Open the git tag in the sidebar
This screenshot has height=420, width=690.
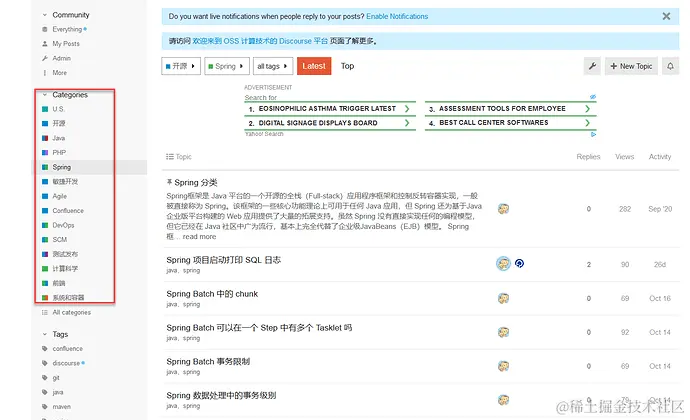coord(56,377)
